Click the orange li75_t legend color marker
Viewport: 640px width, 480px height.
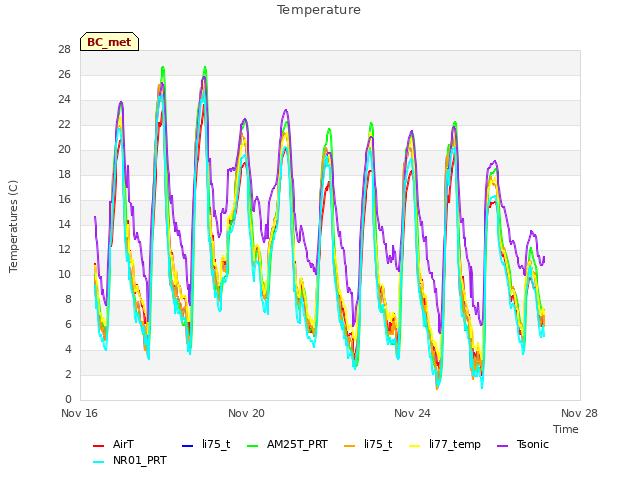tap(349, 446)
